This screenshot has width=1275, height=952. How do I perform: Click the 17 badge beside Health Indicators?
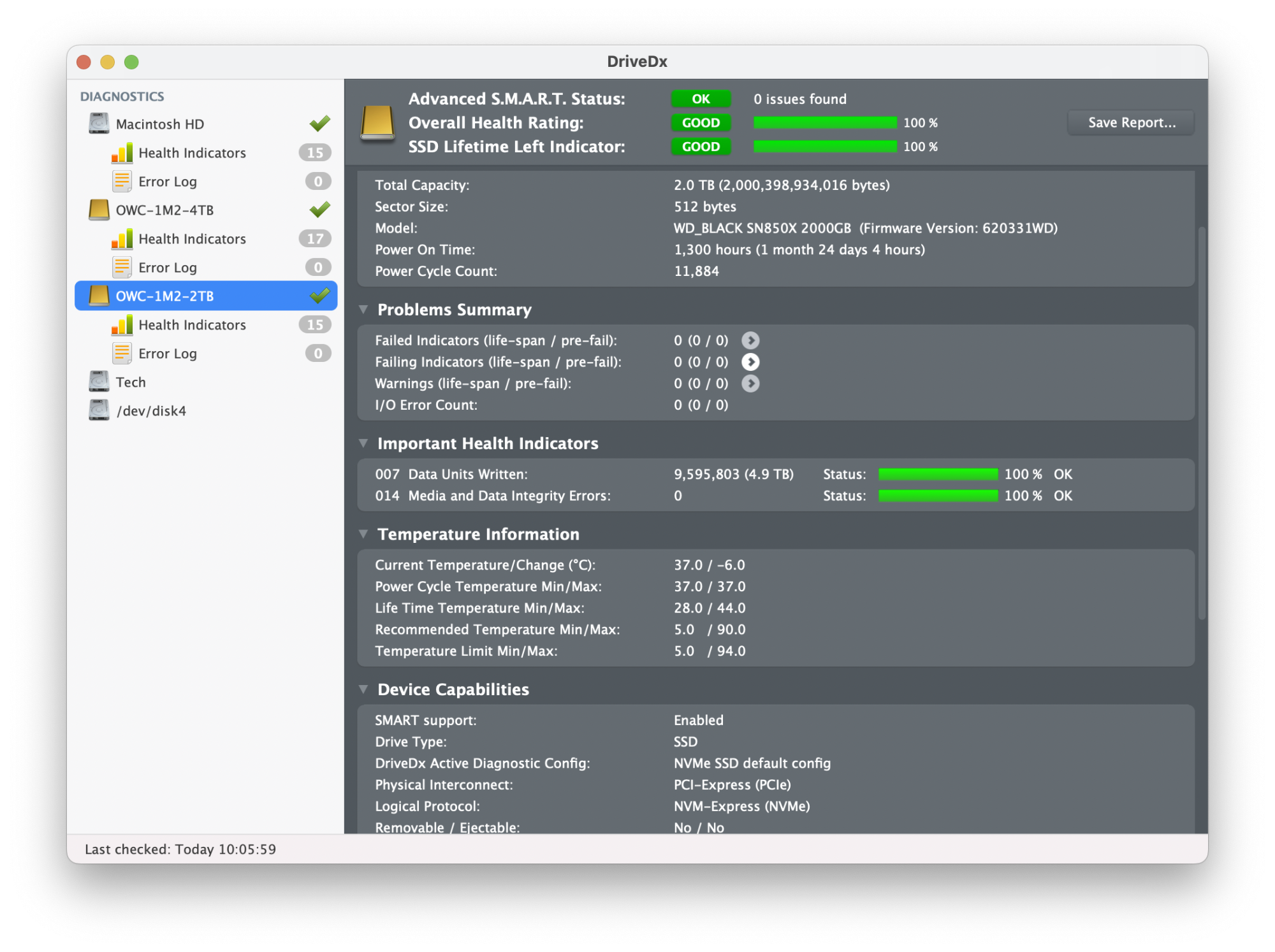[315, 239]
